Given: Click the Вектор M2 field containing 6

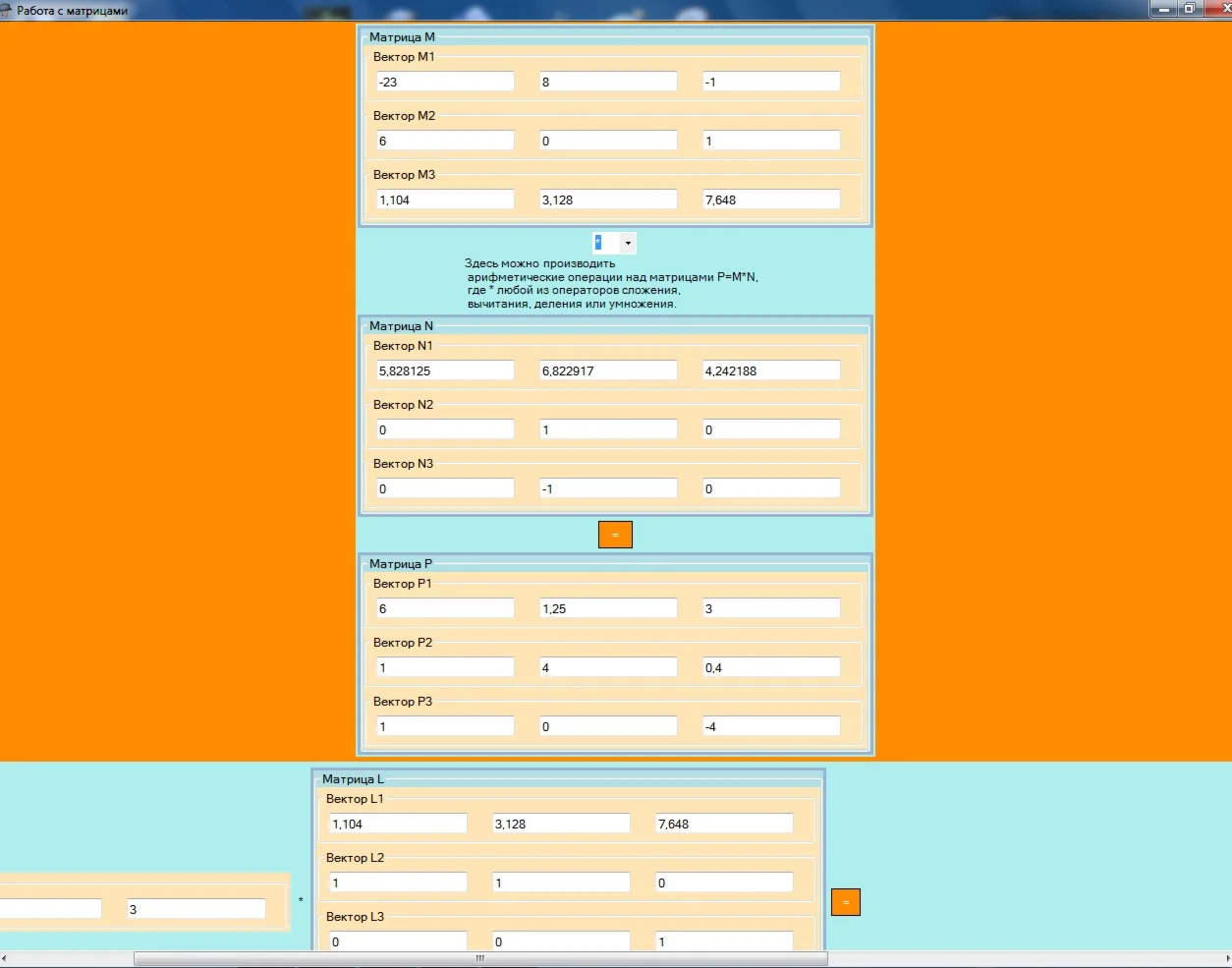Looking at the screenshot, I should point(445,141).
